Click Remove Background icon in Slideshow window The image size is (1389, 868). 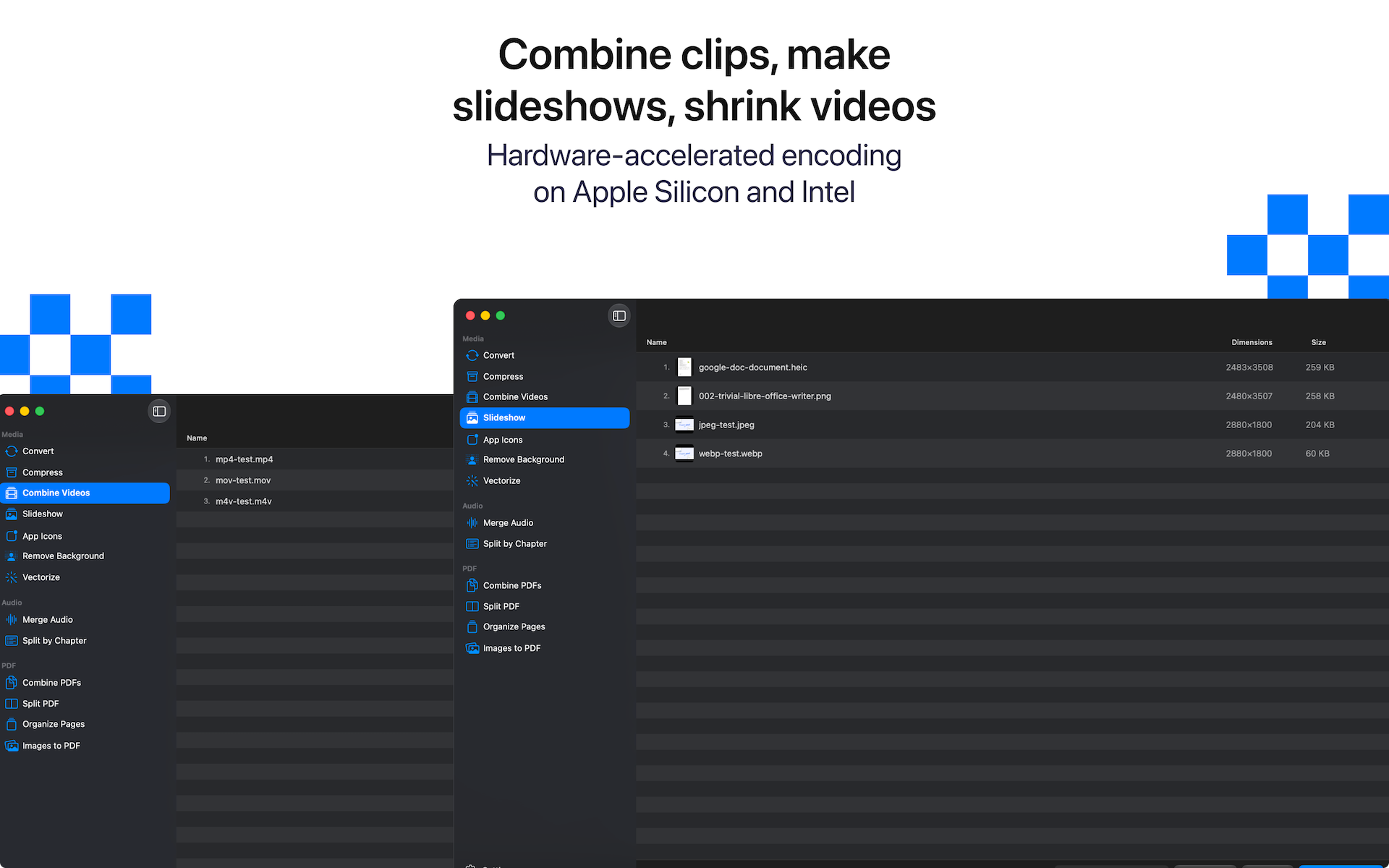point(472,459)
